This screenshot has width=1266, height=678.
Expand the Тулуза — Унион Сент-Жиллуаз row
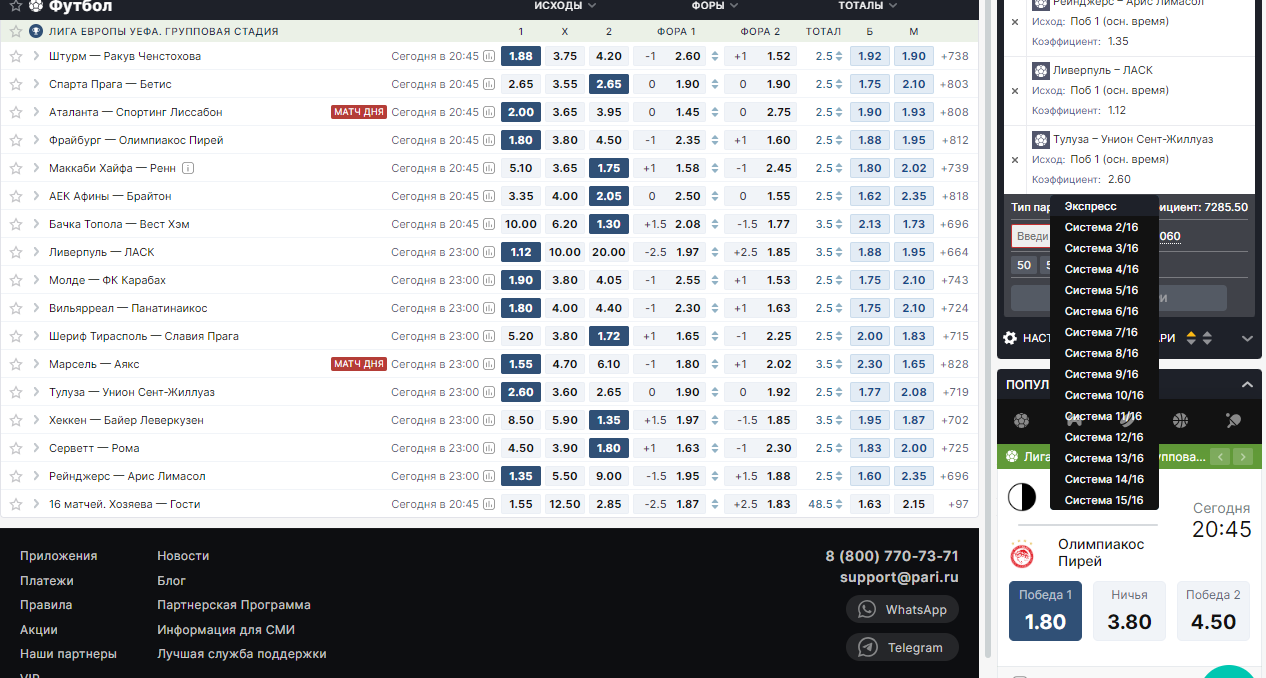click(36, 392)
